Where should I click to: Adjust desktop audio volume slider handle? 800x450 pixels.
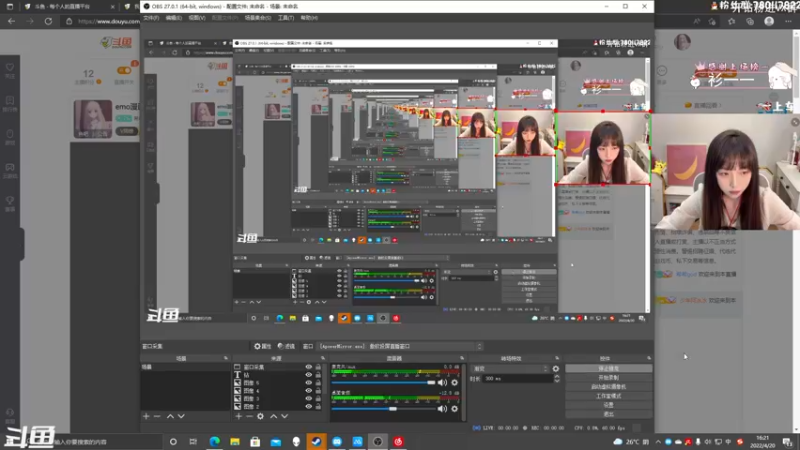pos(392,409)
